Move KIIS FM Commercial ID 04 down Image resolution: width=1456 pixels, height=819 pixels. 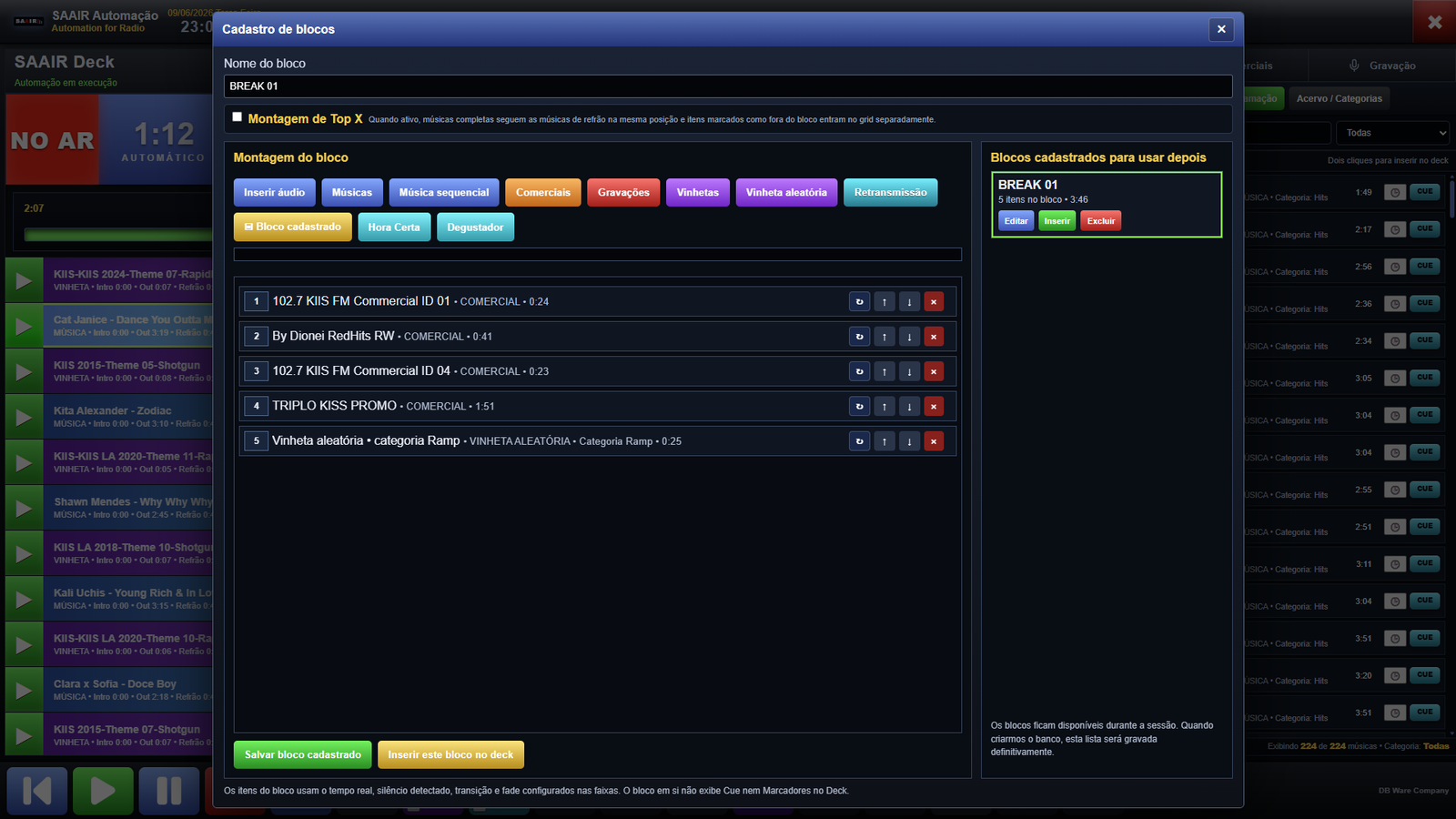point(909,371)
